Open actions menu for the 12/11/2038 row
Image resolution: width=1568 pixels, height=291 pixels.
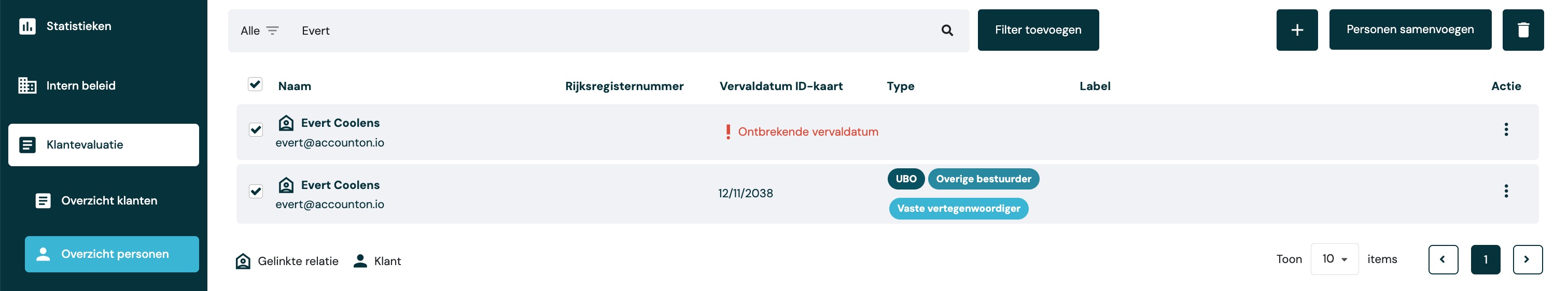[x=1506, y=192]
